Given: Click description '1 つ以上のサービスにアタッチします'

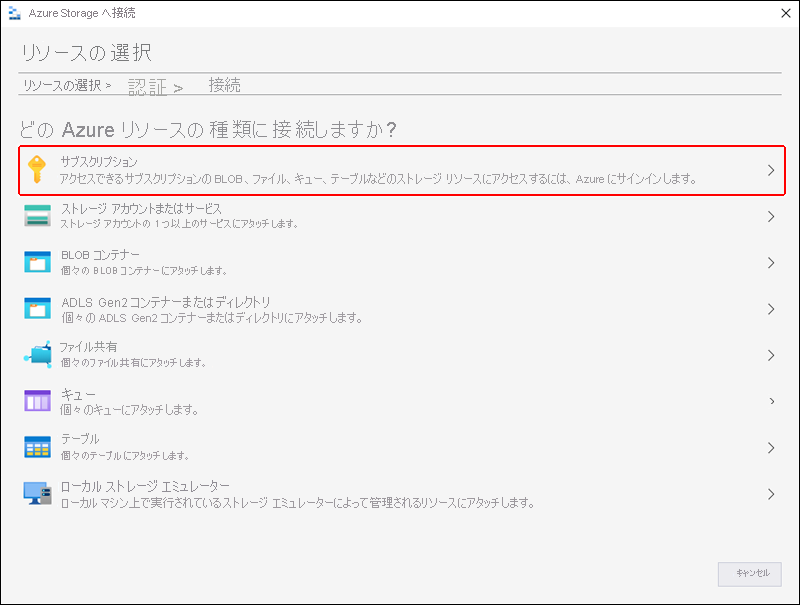Looking at the screenshot, I should (x=179, y=223).
